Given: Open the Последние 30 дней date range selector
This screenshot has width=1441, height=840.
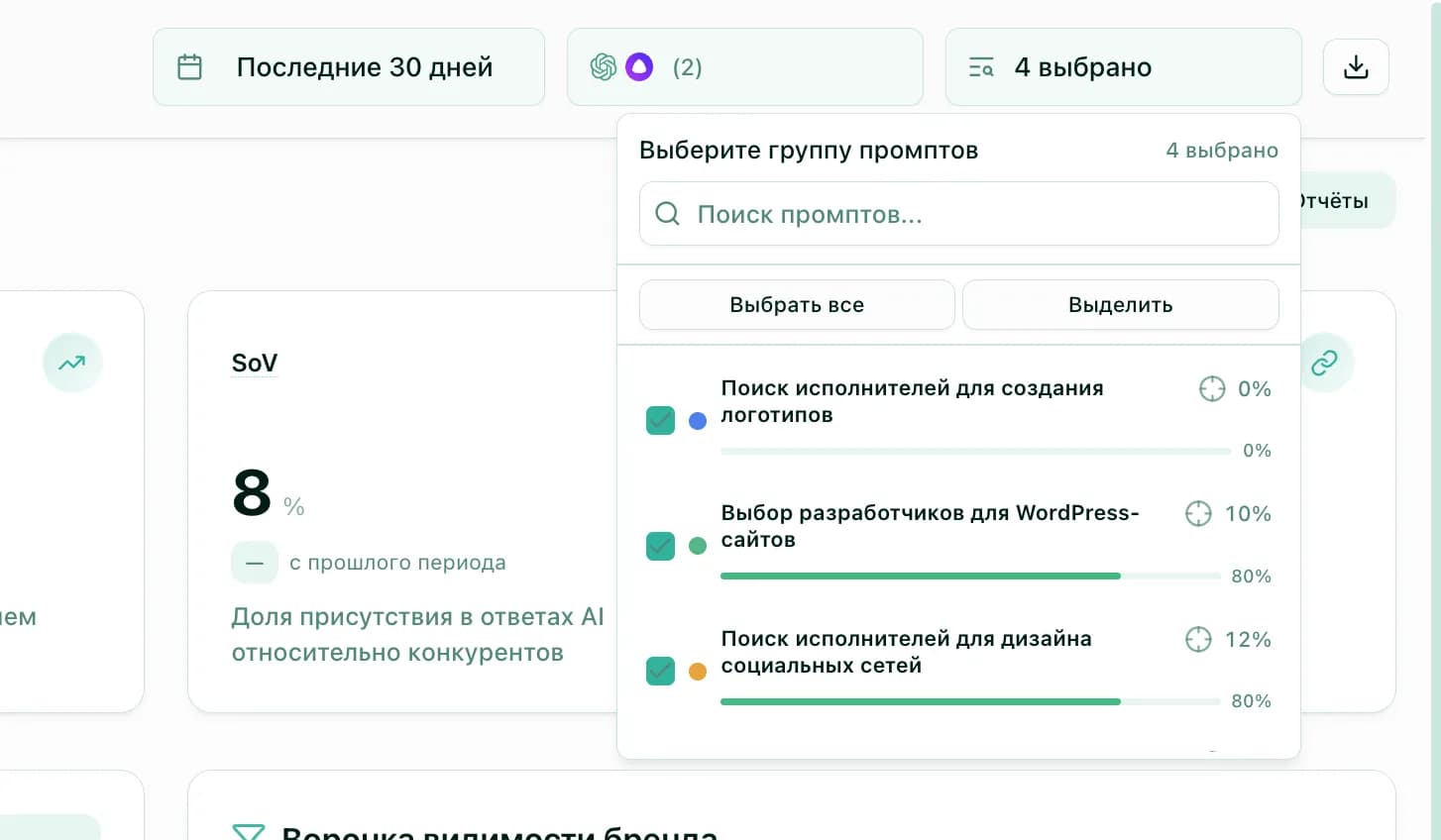Looking at the screenshot, I should click(349, 66).
